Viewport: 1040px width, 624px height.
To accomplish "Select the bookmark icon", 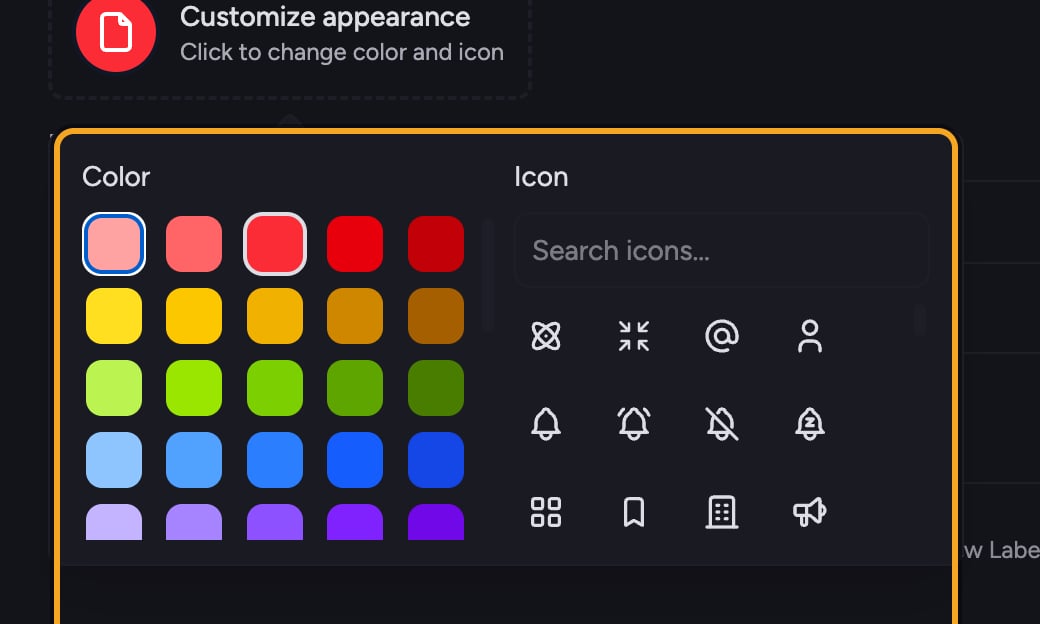I will click(633, 512).
